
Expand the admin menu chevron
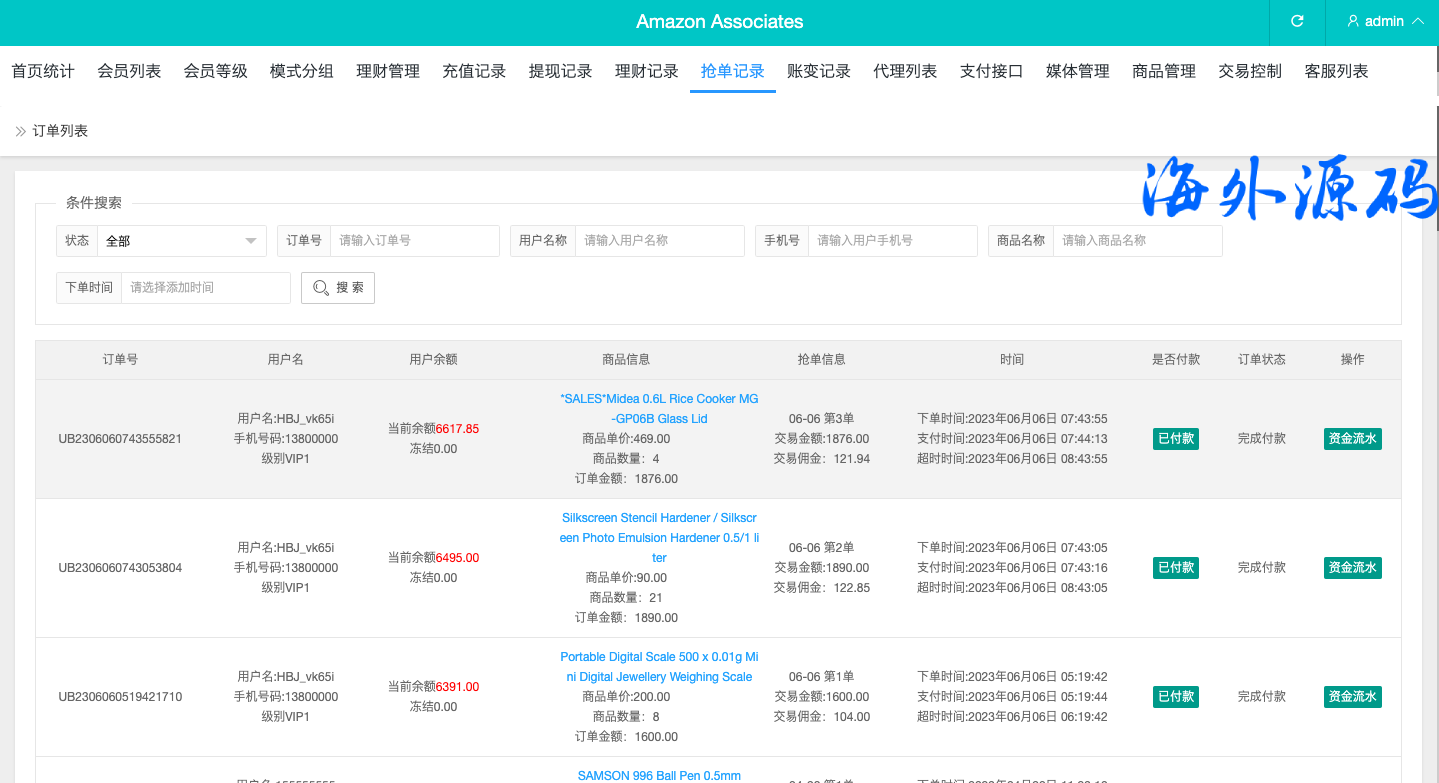click(1418, 21)
